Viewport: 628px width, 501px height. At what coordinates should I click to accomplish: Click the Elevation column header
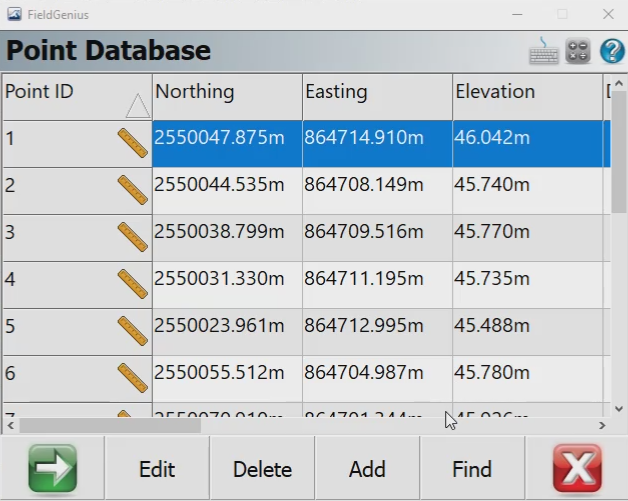pos(527,93)
